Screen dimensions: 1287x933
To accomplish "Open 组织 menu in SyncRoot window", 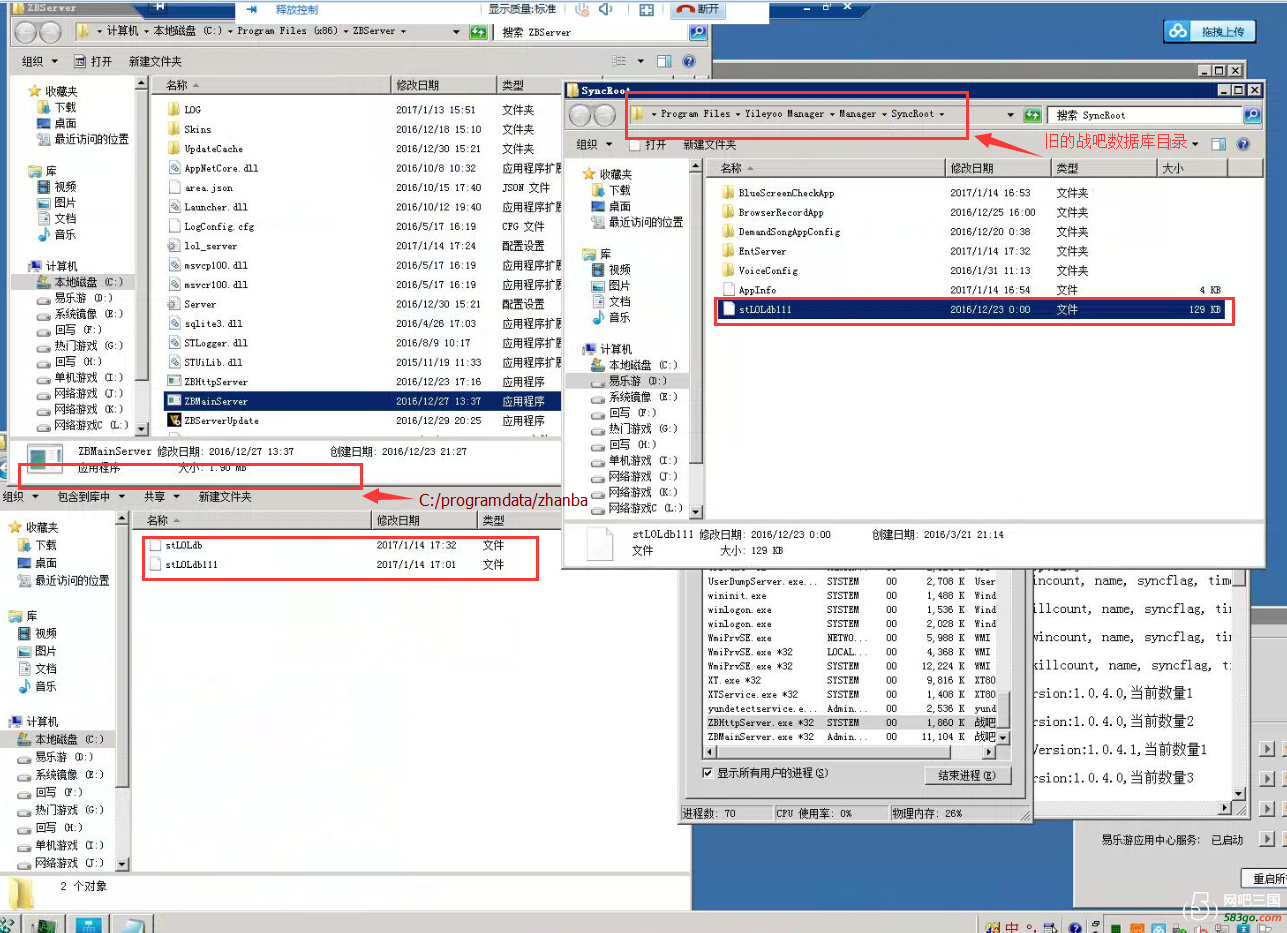I will [593, 144].
